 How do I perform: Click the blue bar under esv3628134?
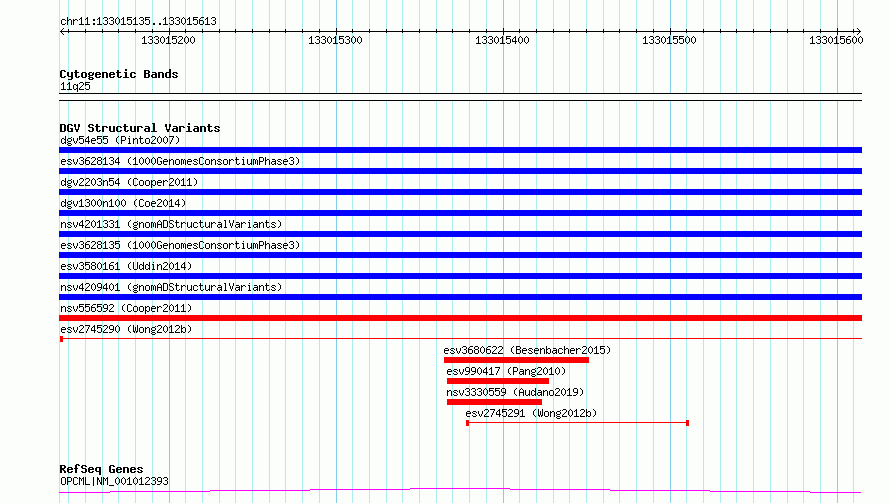click(x=460, y=171)
